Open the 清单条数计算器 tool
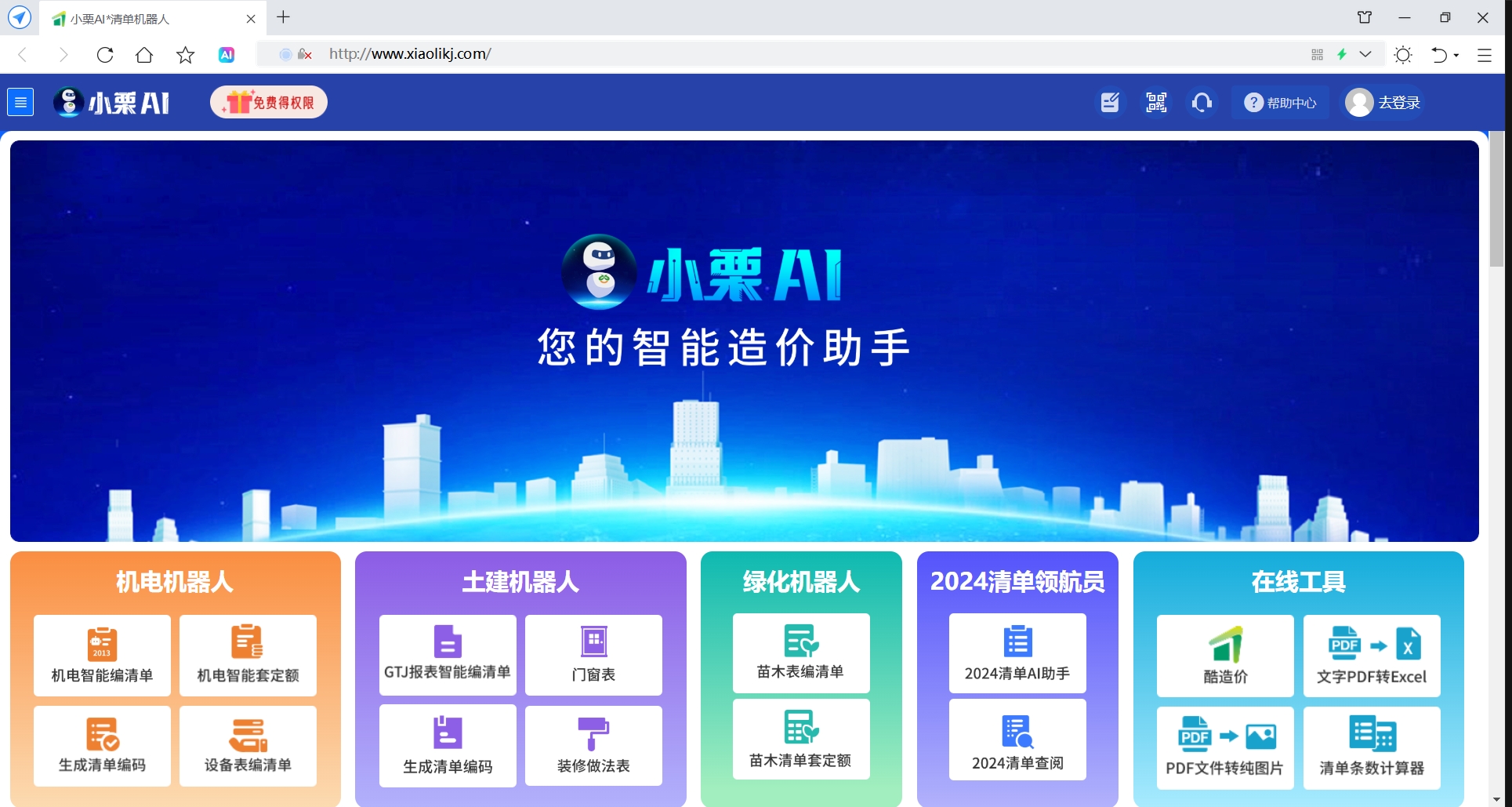1512x807 pixels. [x=1371, y=747]
